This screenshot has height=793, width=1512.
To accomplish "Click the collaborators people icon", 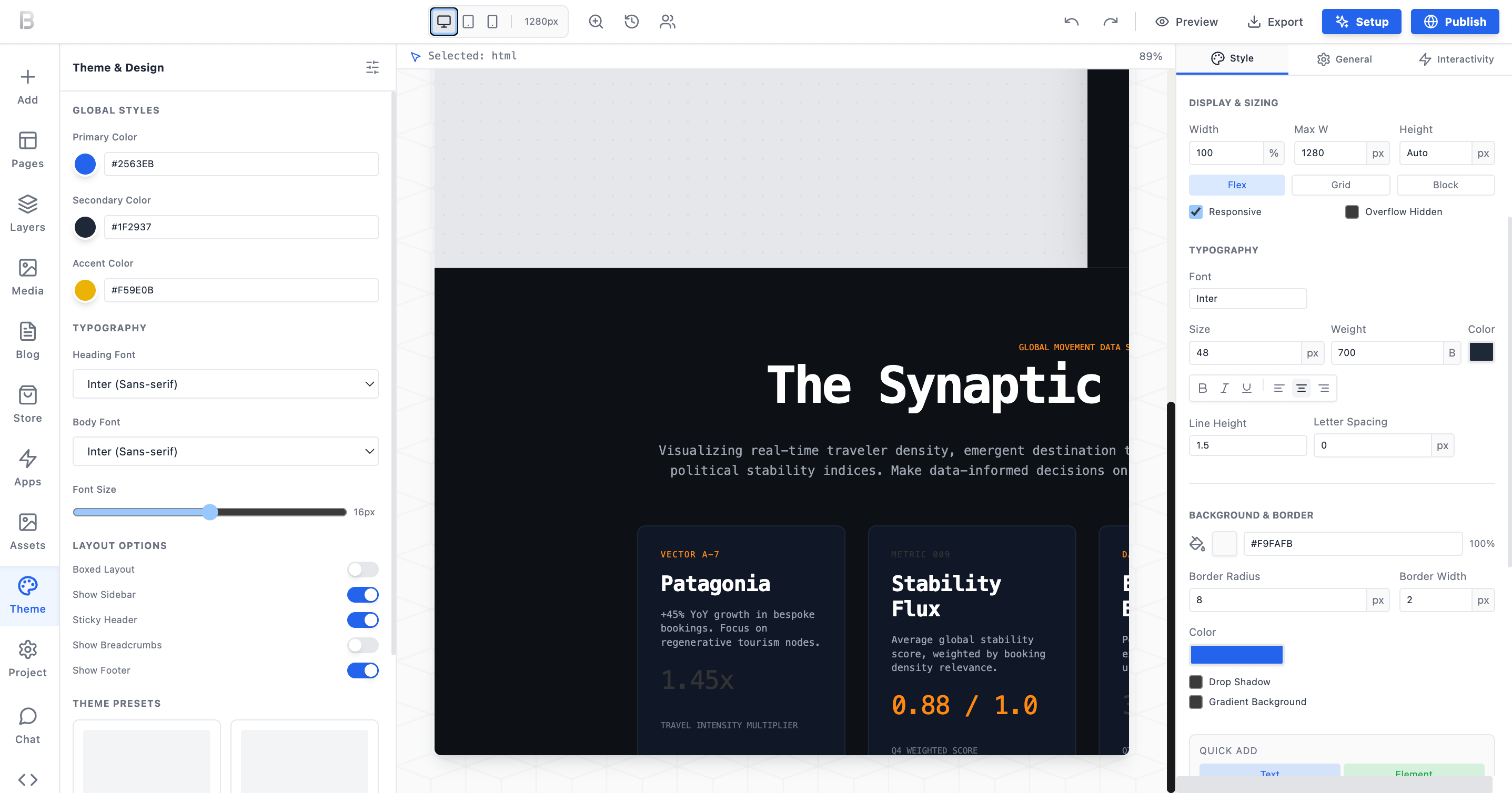I will click(668, 22).
